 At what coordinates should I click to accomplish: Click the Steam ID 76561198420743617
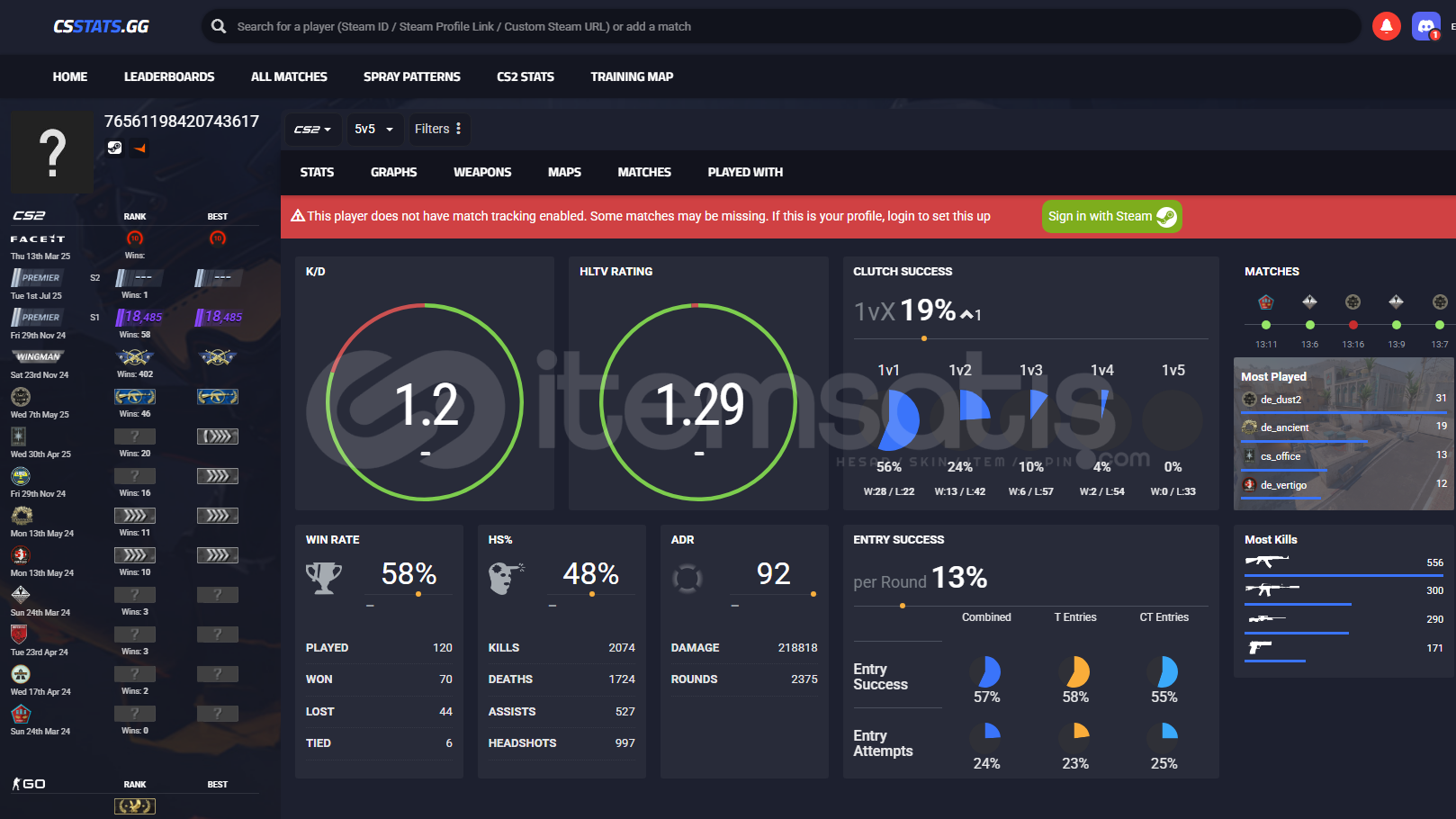click(182, 121)
